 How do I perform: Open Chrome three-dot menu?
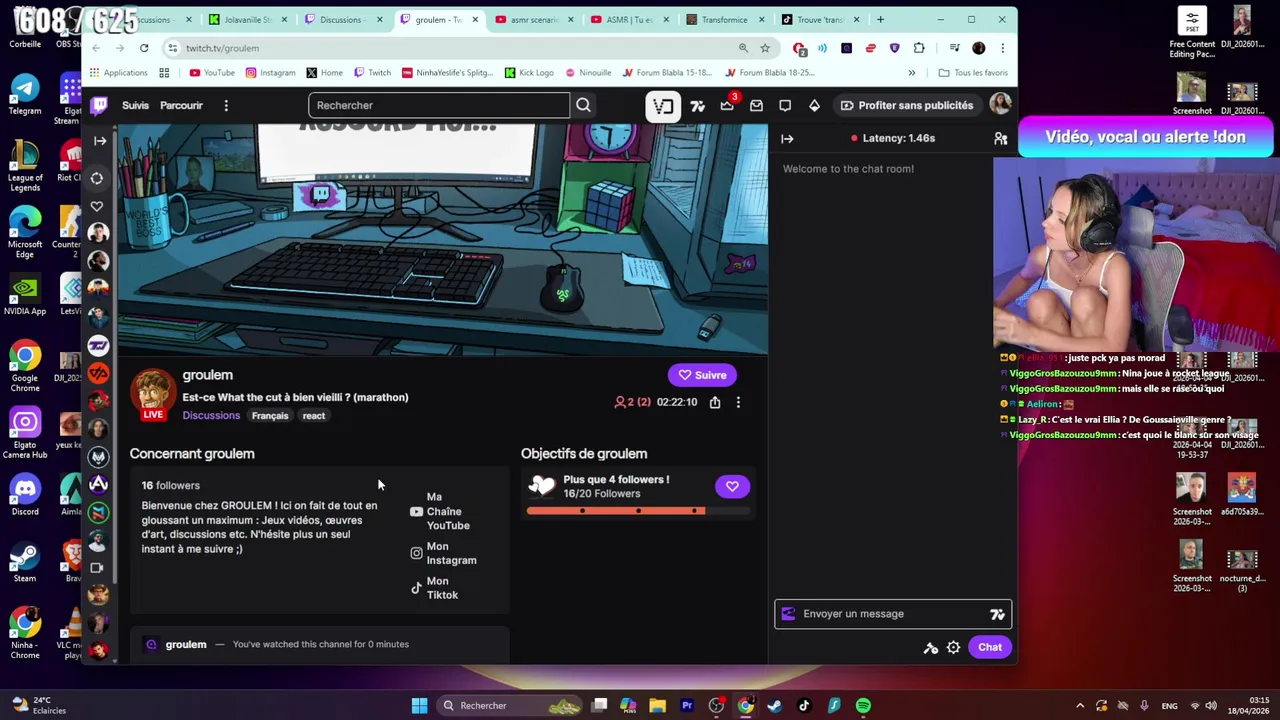tap(1002, 48)
